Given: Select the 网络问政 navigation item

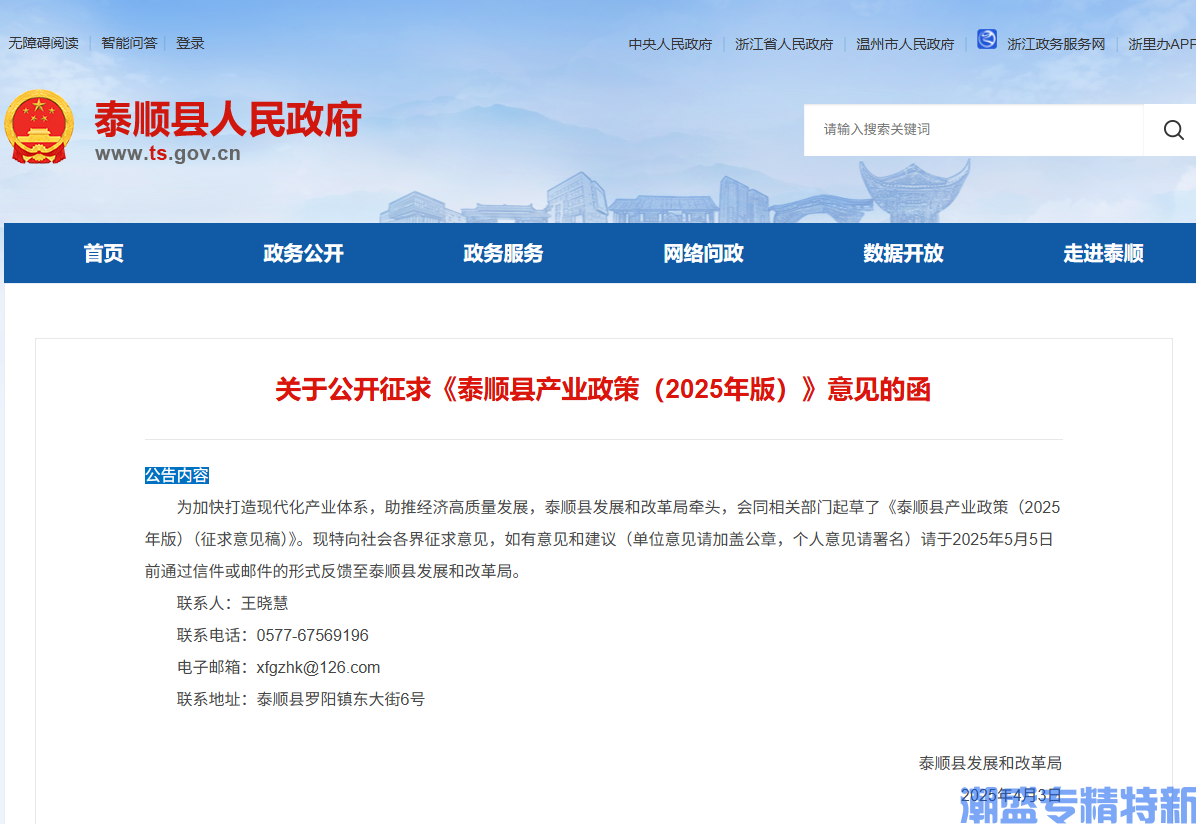Looking at the screenshot, I should [704, 253].
